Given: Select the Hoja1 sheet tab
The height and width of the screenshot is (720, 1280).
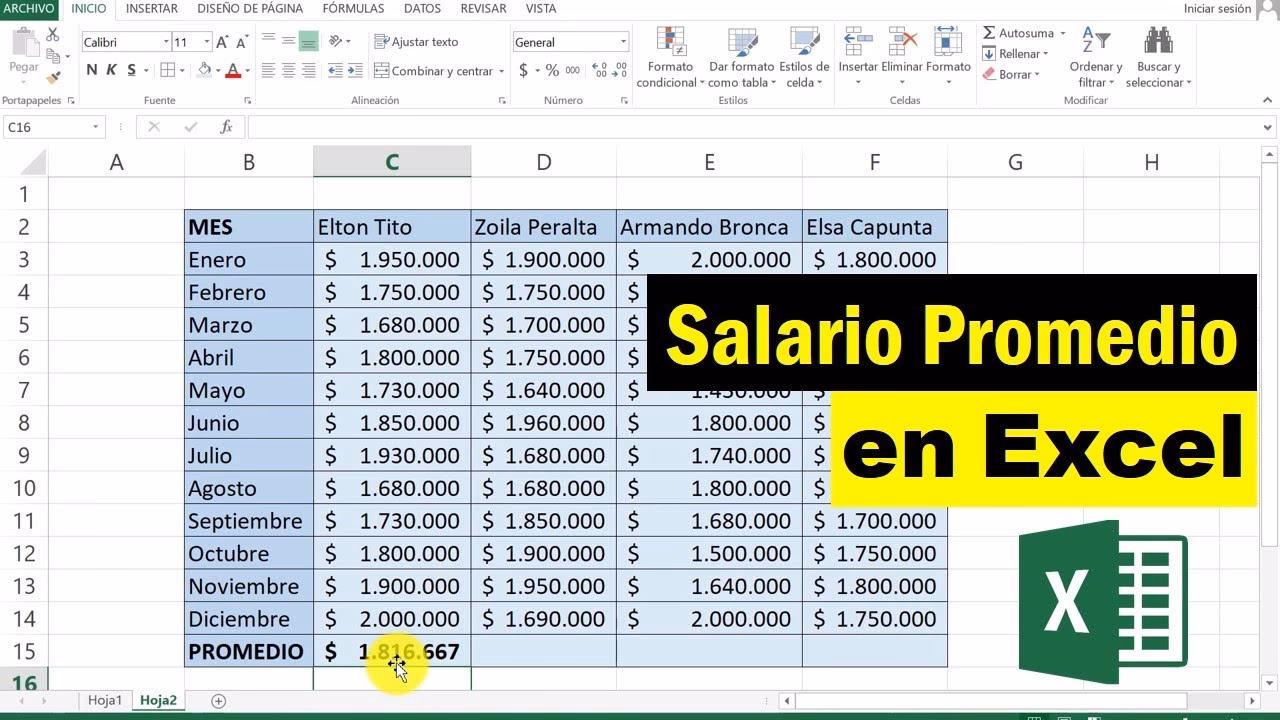Looking at the screenshot, I should tap(104, 700).
